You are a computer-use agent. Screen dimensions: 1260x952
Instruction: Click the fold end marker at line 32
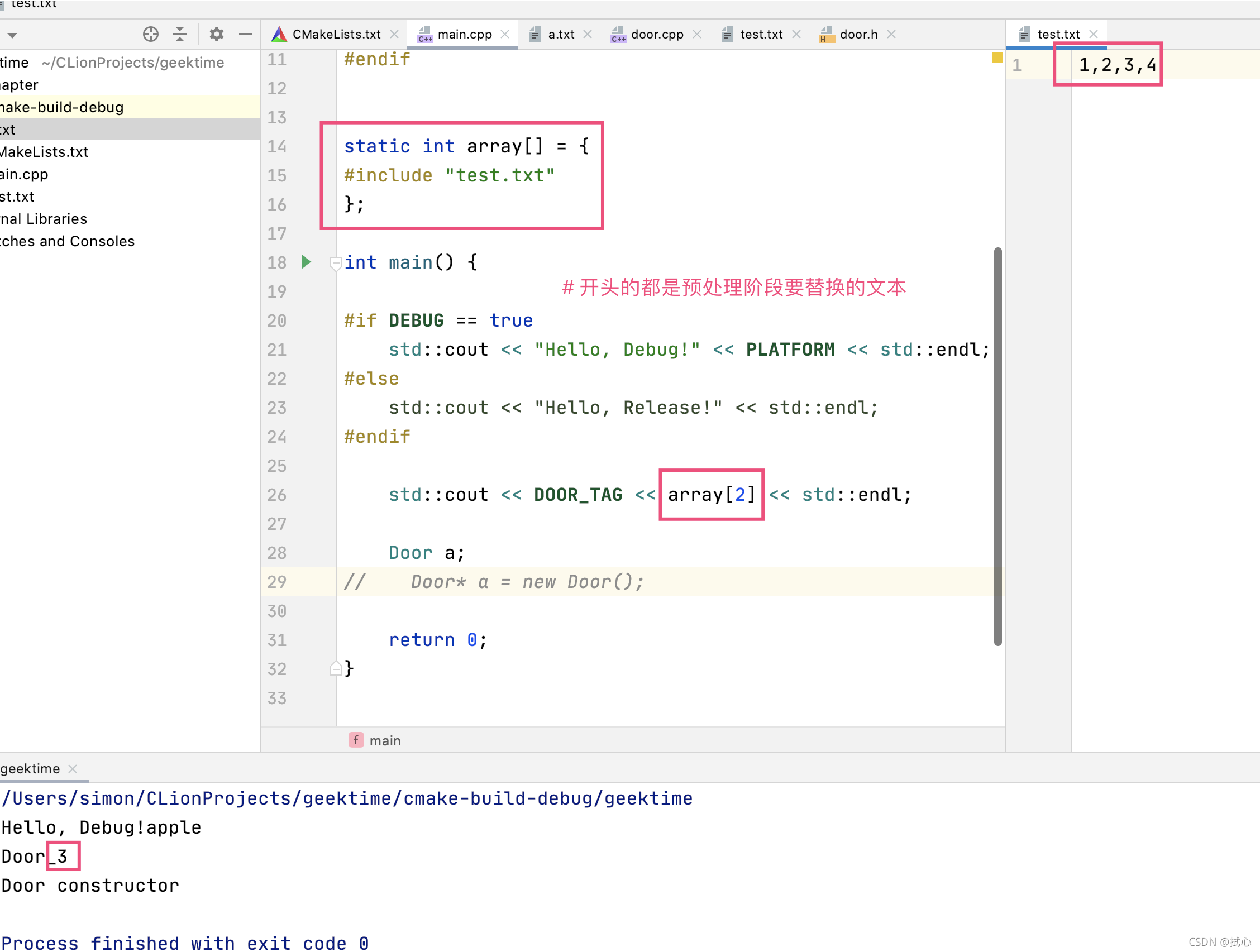click(336, 668)
